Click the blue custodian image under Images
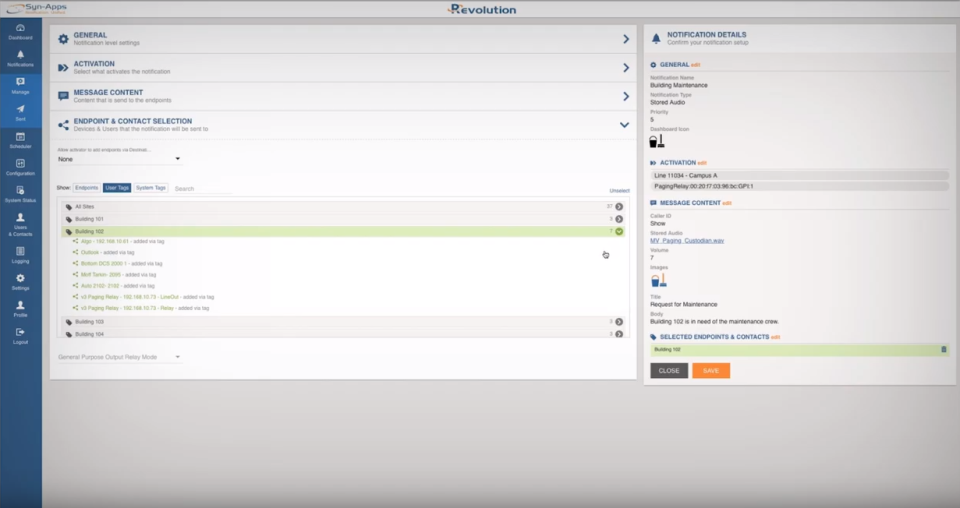960x508 pixels. (x=658, y=280)
